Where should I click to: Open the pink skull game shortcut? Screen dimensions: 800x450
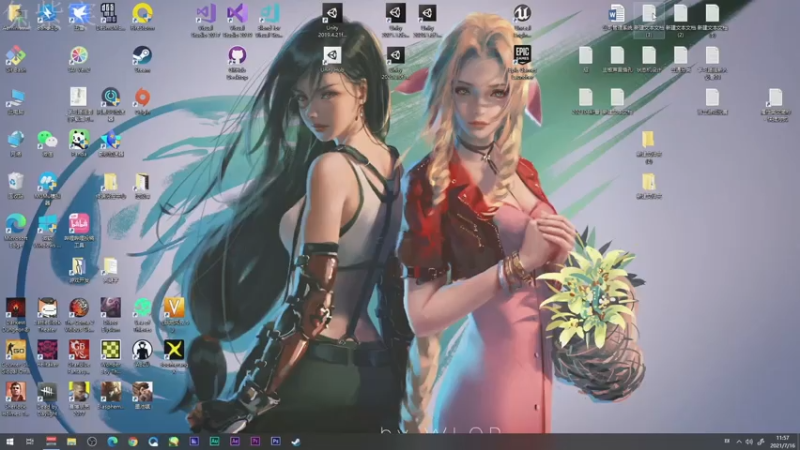pyautogui.click(x=47, y=354)
